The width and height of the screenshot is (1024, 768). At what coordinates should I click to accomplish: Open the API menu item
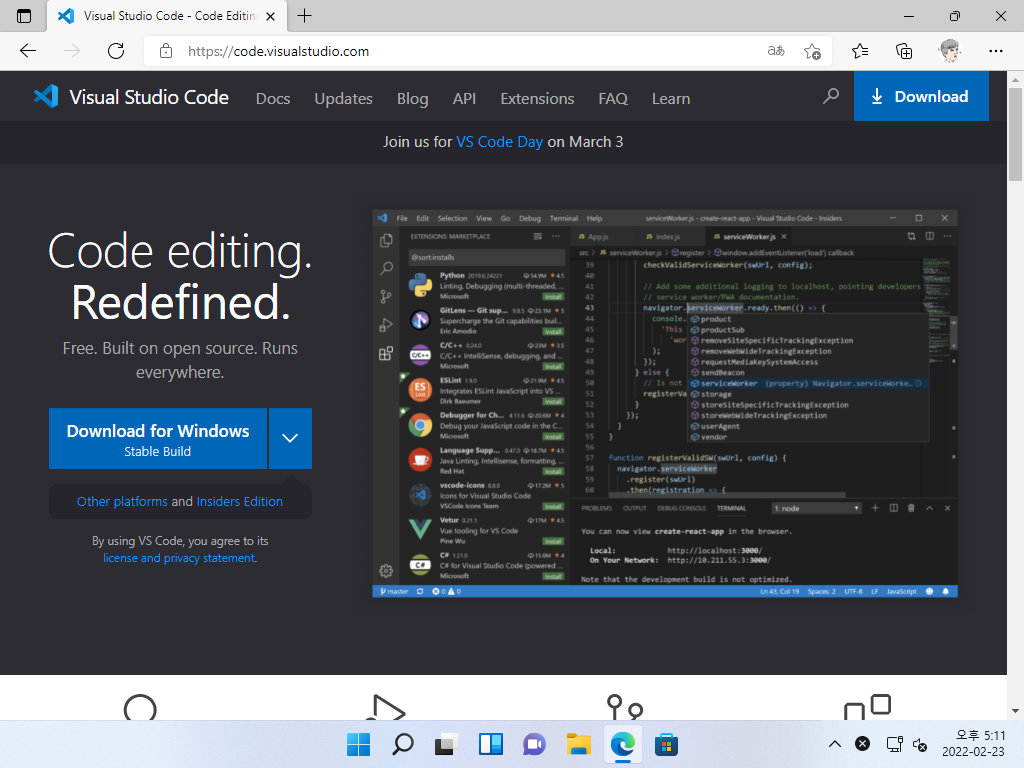tap(464, 99)
